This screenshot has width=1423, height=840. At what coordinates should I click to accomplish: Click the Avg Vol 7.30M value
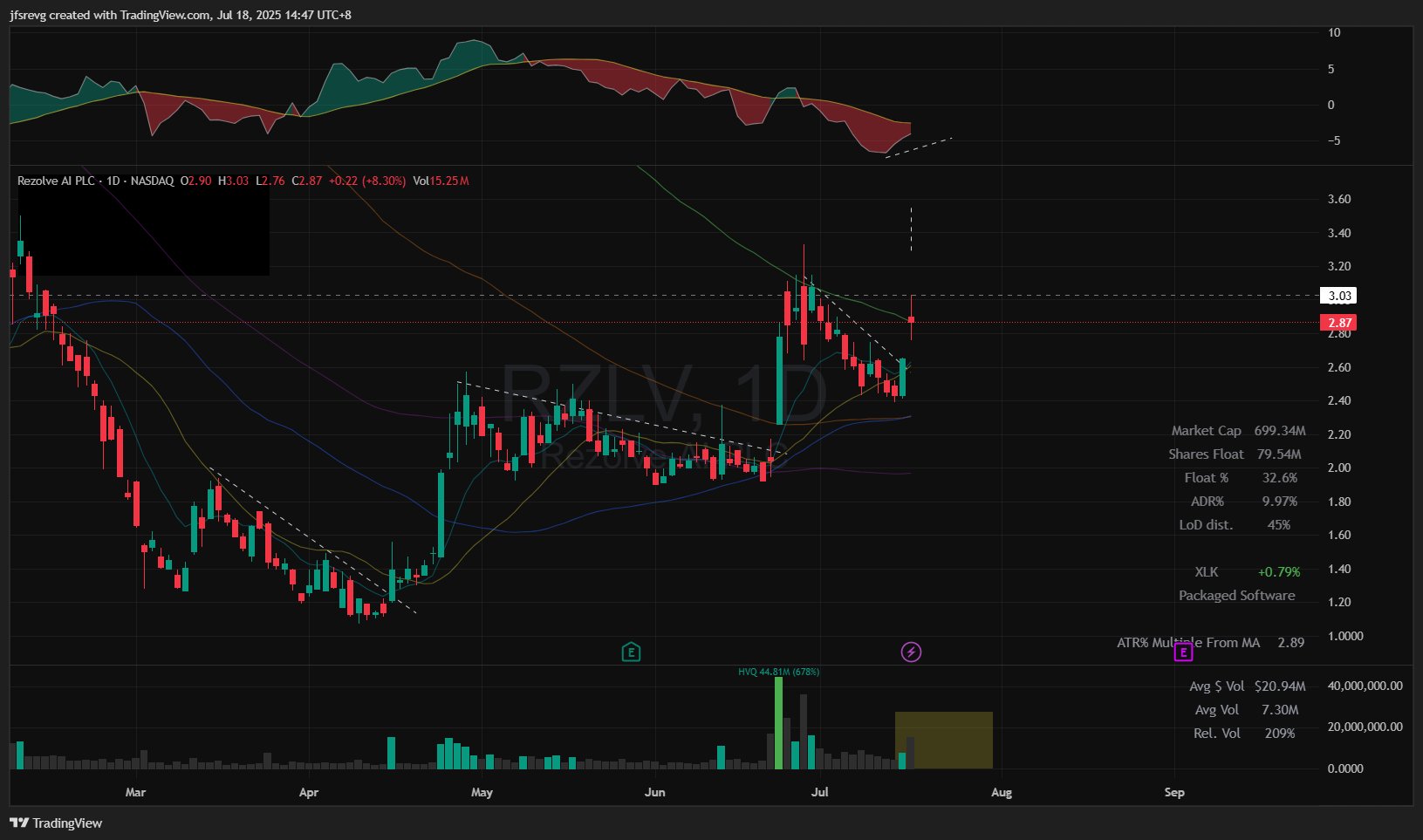[1280, 710]
